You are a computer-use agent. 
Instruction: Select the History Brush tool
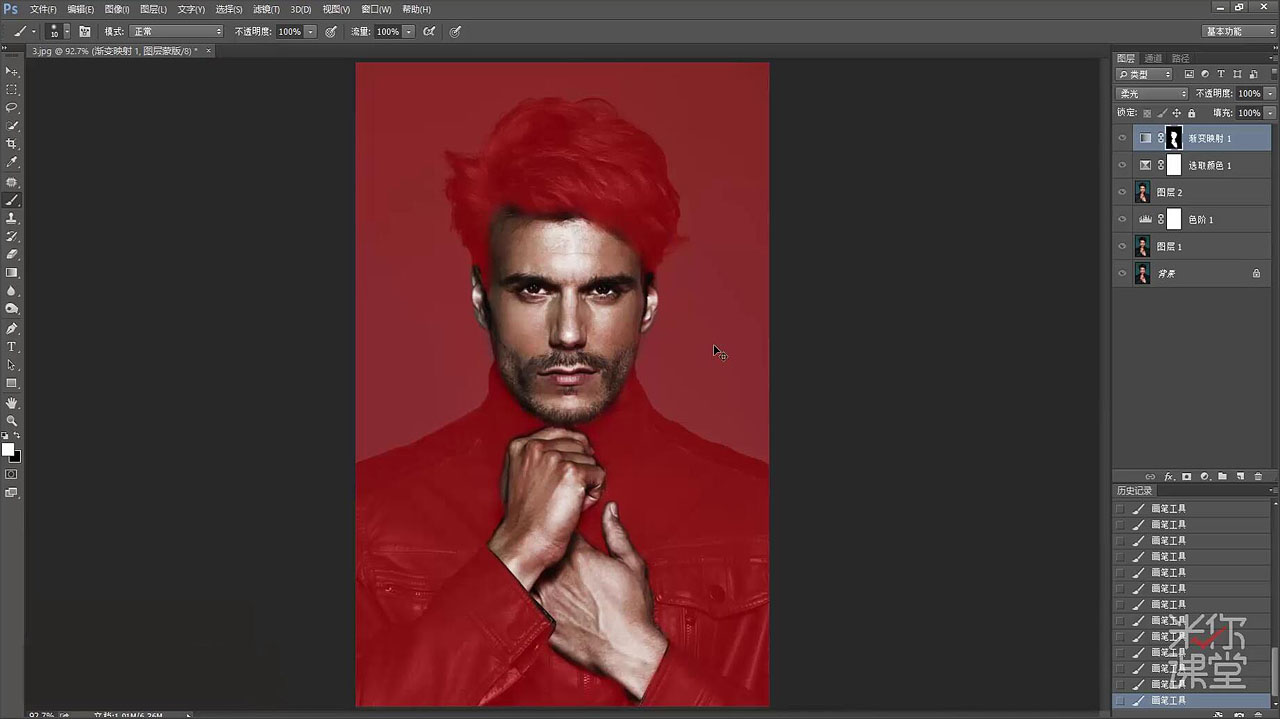point(12,236)
